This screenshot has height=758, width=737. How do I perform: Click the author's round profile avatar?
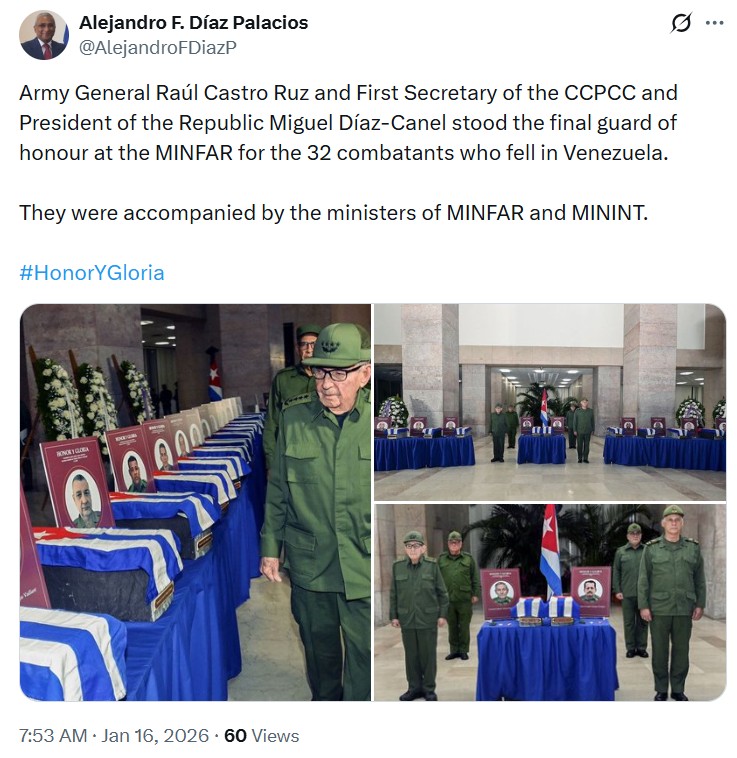(44, 35)
